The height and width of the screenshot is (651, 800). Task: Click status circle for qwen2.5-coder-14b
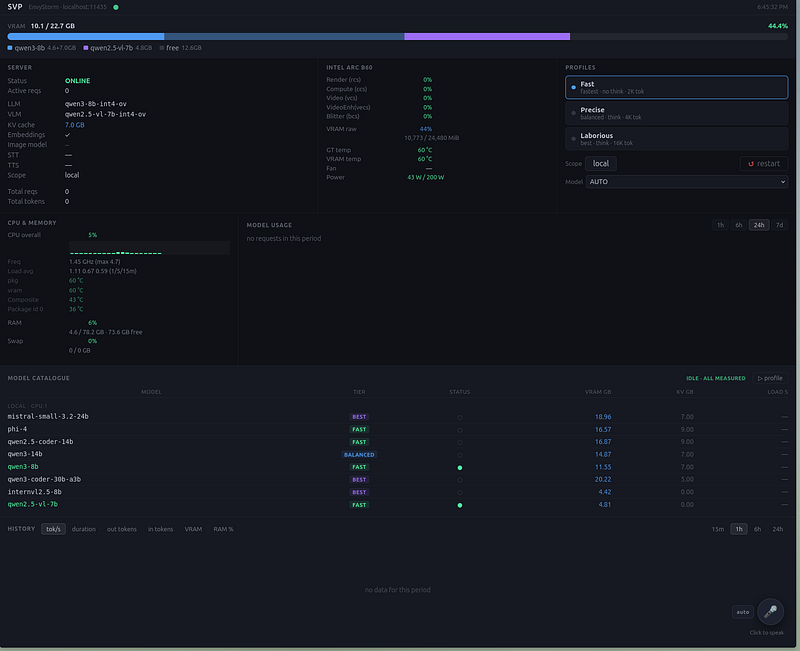[x=460, y=442]
